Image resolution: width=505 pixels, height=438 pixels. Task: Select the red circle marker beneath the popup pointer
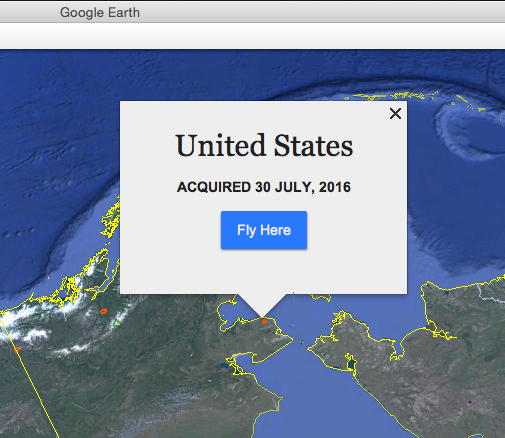264,322
